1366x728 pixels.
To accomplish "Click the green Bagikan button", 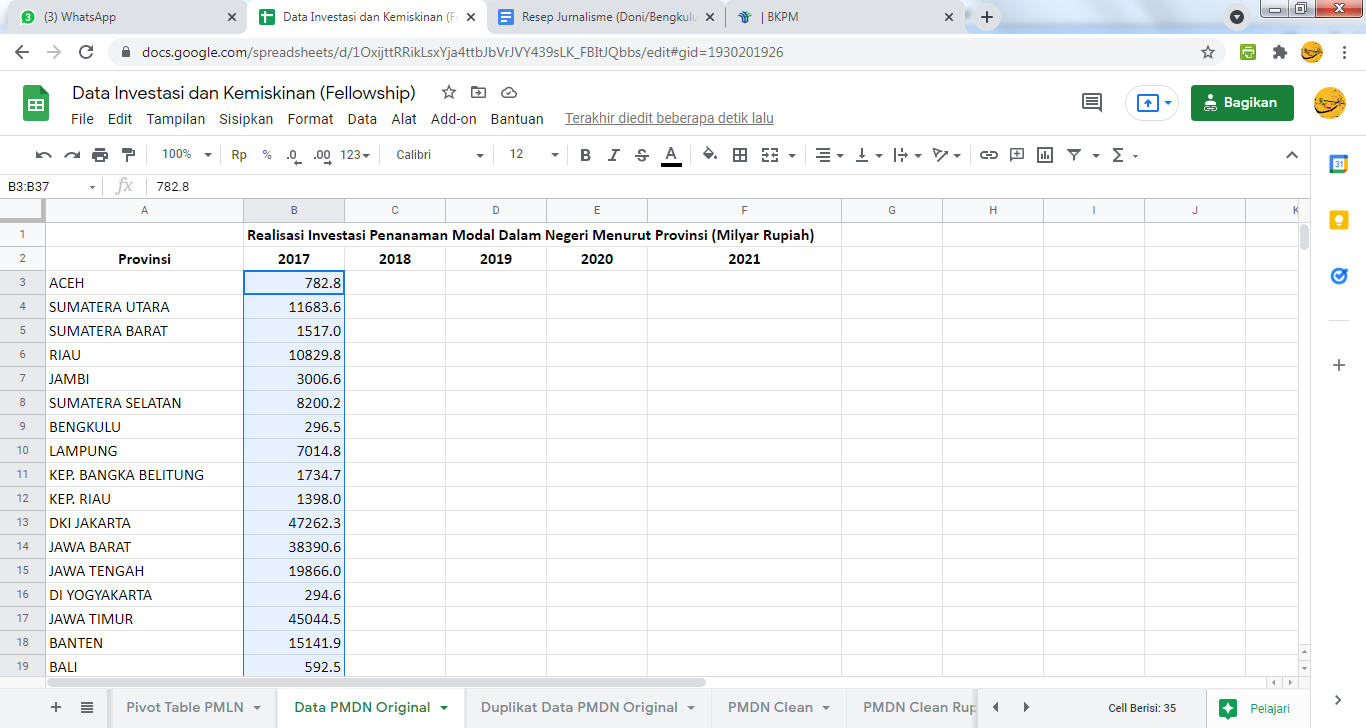I will pos(1241,102).
